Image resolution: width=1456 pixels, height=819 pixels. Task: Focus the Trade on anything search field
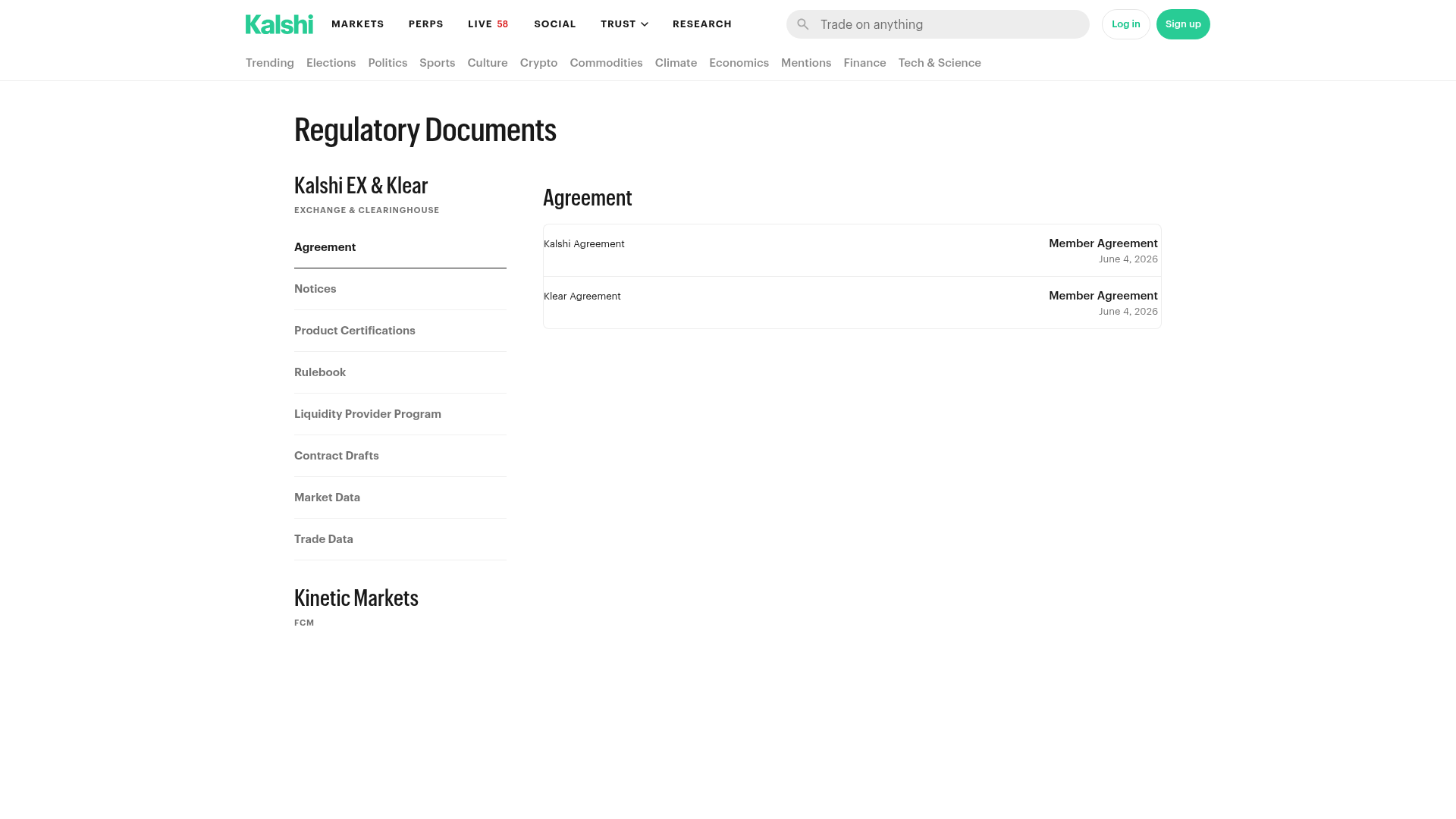(938, 24)
